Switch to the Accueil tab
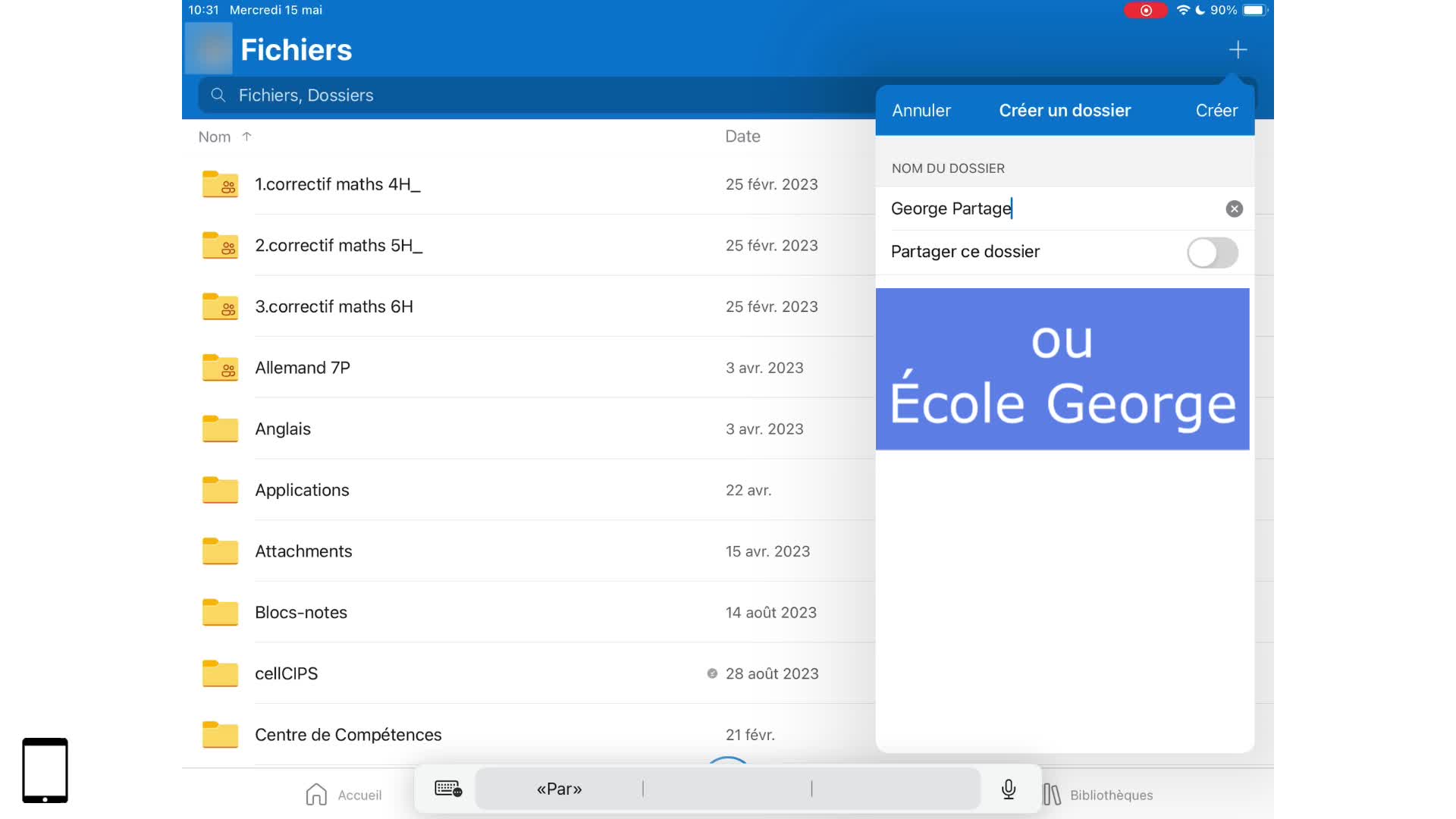Viewport: 1456px width, 819px height. (x=343, y=794)
